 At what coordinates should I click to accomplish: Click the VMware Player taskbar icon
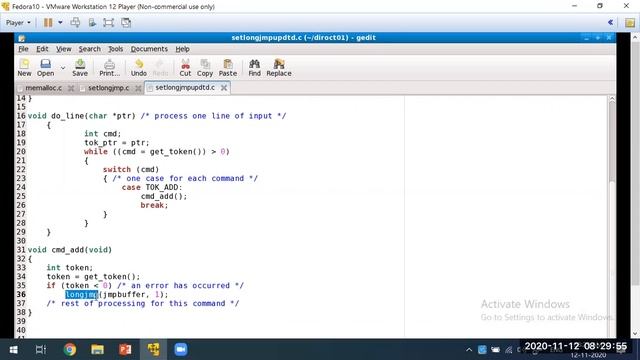153,350
